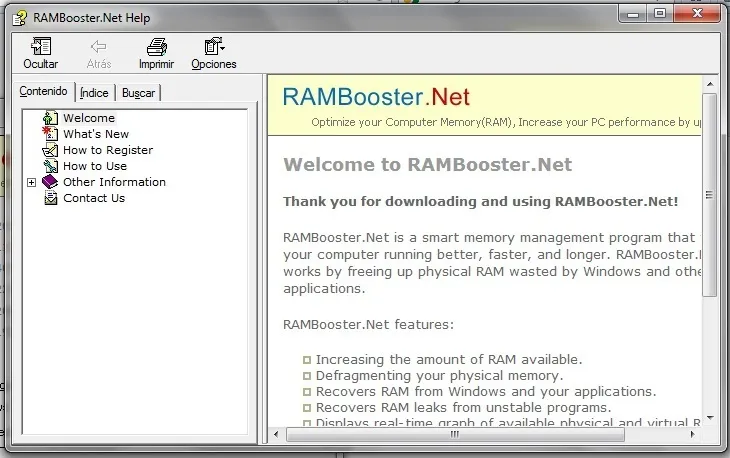
Task: Click the How to Use topic icon
Action: pos(50,166)
